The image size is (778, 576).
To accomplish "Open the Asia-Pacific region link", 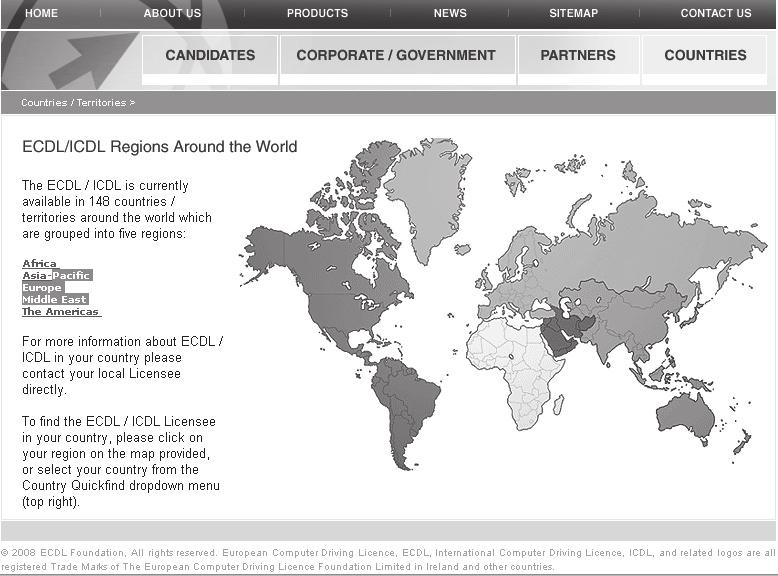I will click(x=57, y=275).
